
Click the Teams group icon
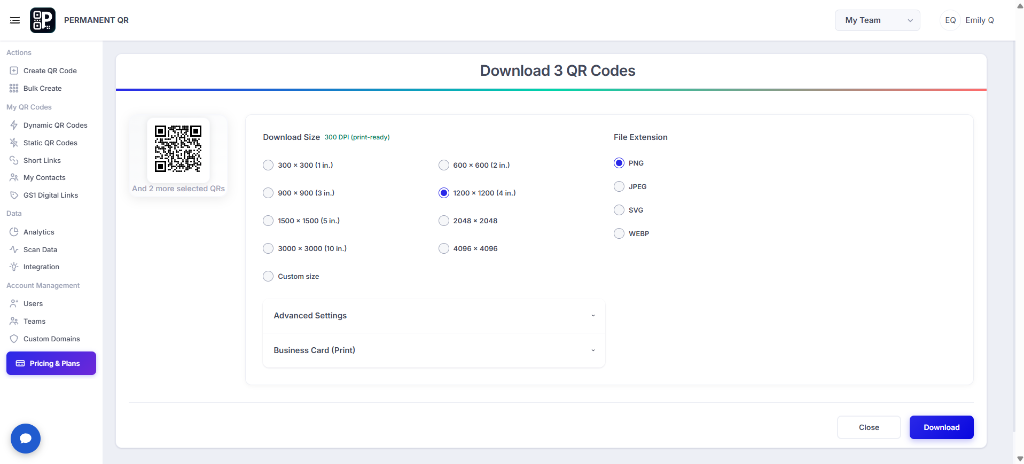tap(14, 321)
